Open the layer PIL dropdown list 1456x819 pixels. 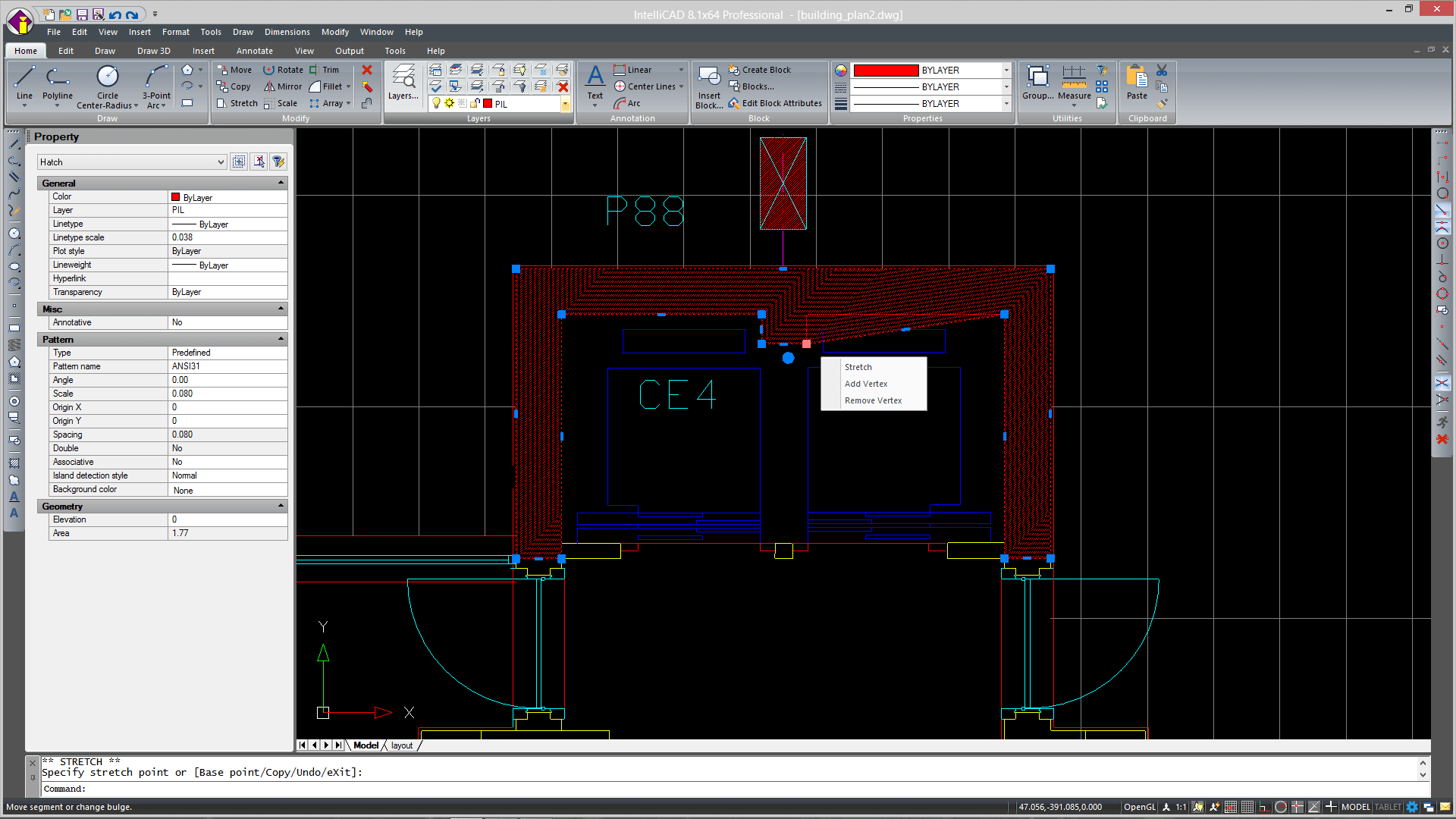566,104
